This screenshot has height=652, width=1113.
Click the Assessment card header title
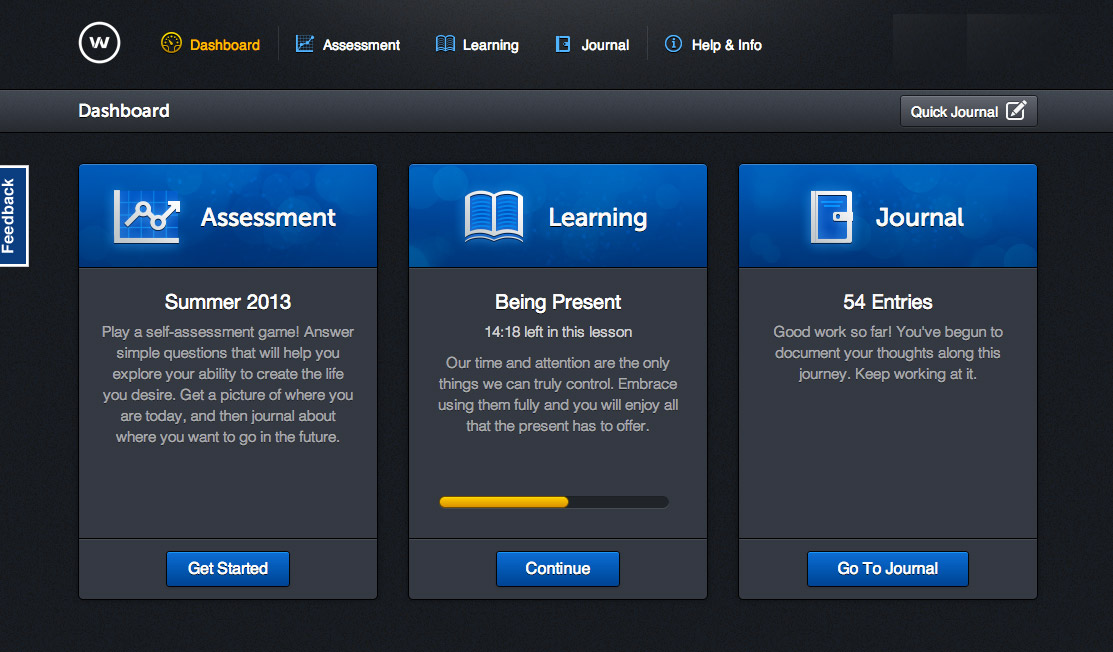268,217
